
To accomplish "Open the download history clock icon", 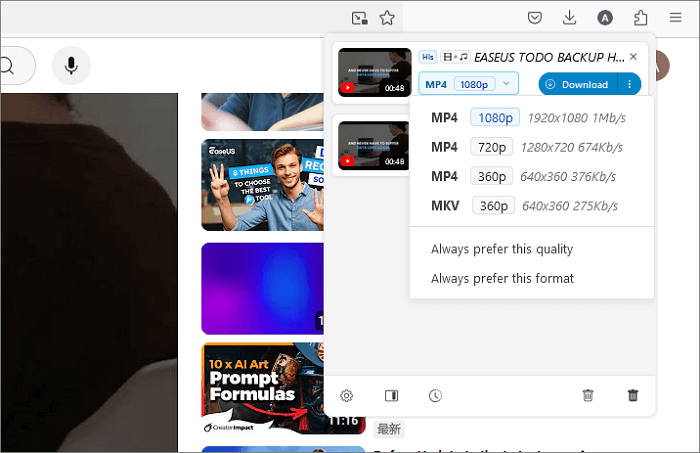I will [x=435, y=396].
